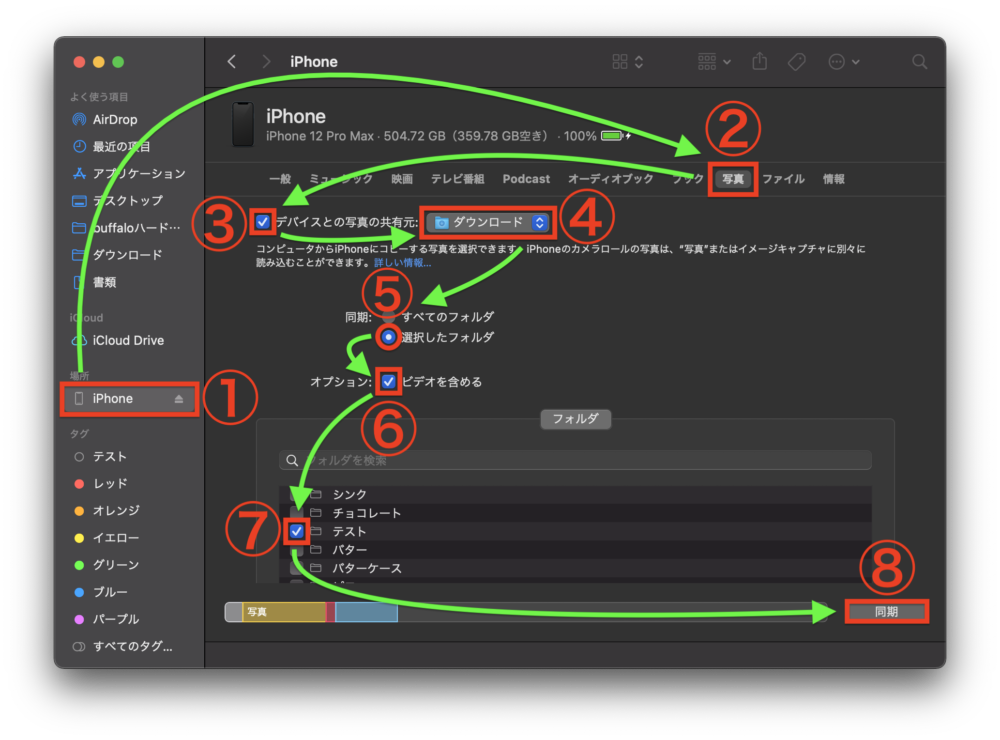Filter by the イエロー tag

107,538
